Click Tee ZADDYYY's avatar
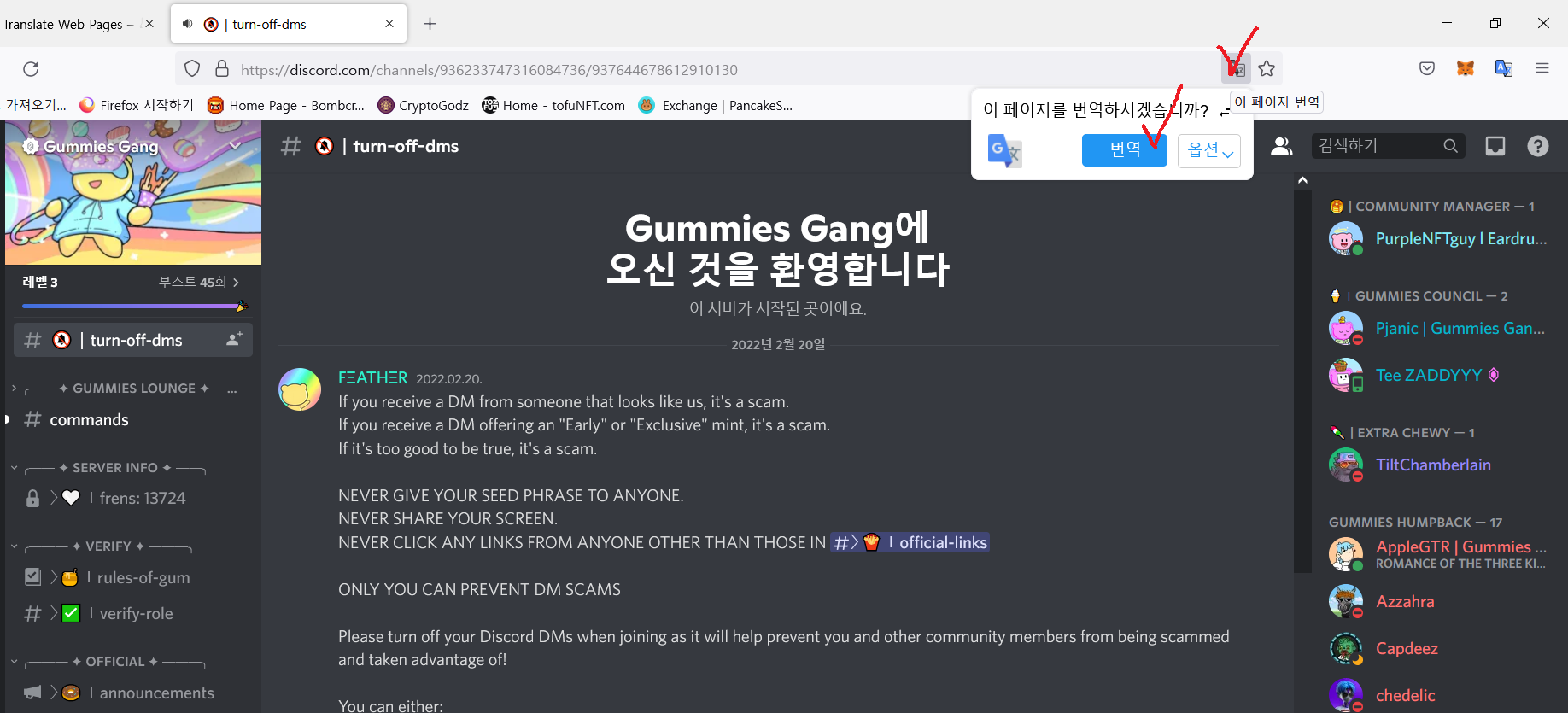Screen dimensions: 1568x713 pos(1346,375)
